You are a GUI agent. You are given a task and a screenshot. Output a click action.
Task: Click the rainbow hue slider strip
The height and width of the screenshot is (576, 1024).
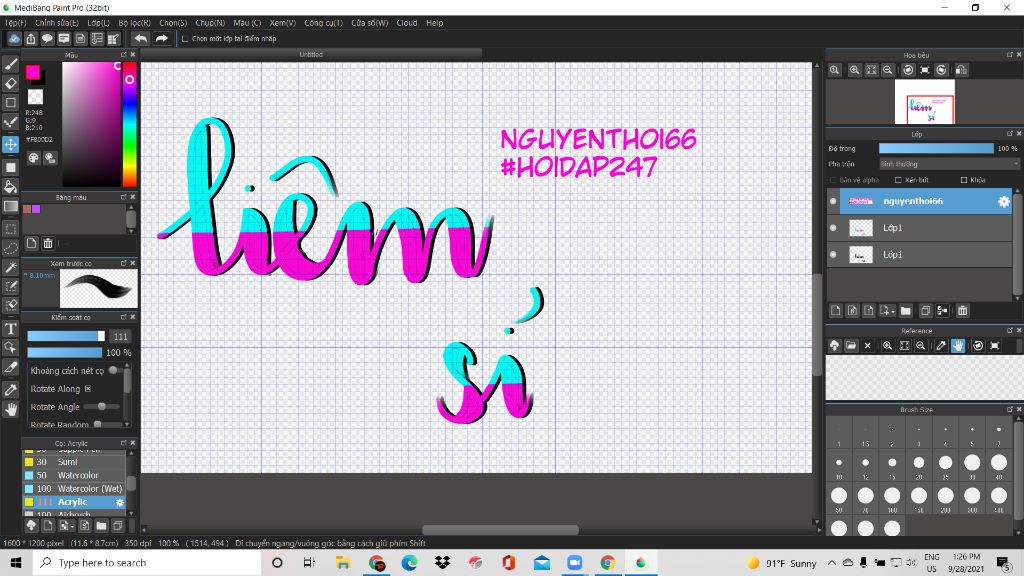(x=129, y=124)
